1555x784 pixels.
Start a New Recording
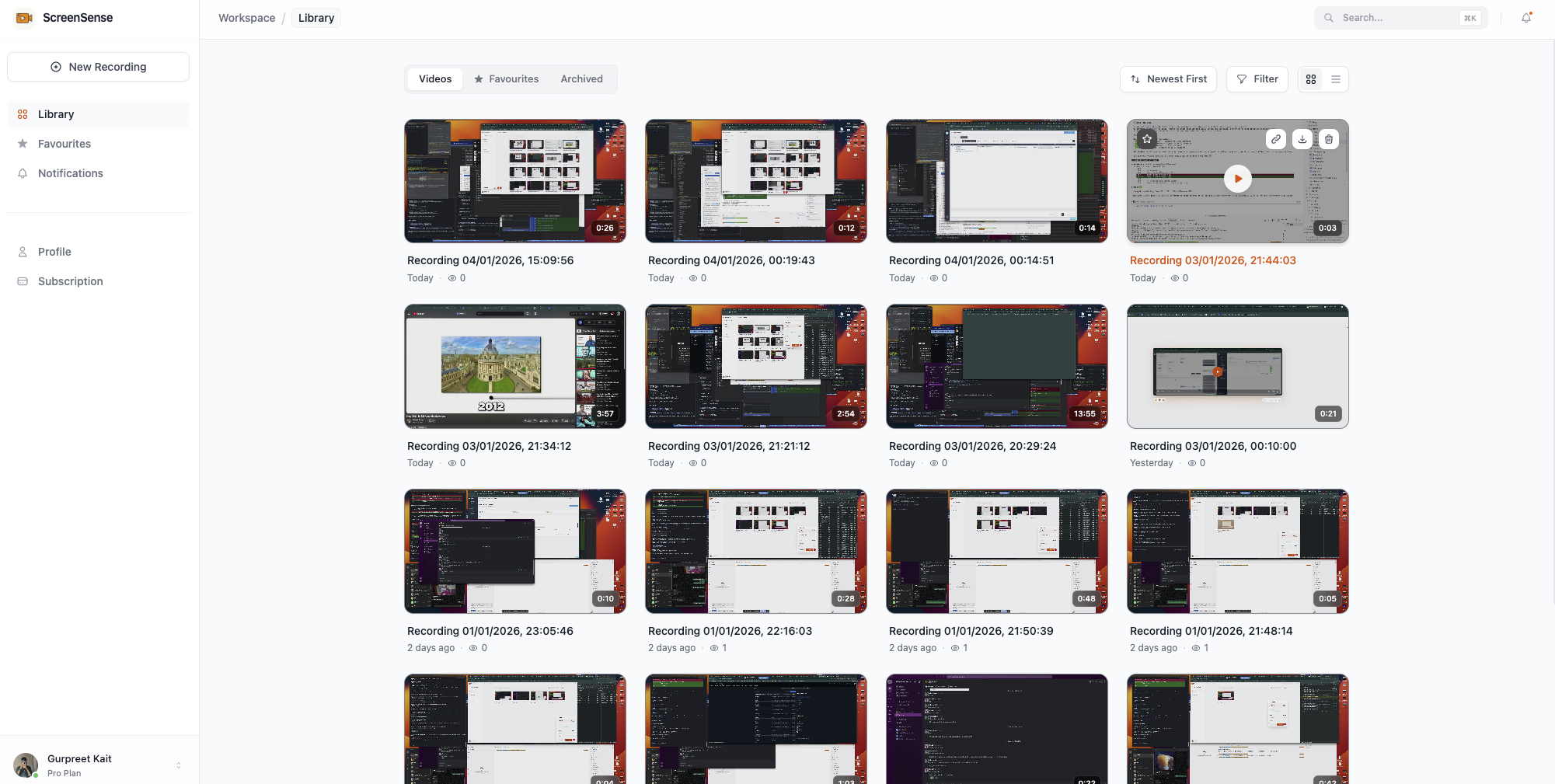98,67
